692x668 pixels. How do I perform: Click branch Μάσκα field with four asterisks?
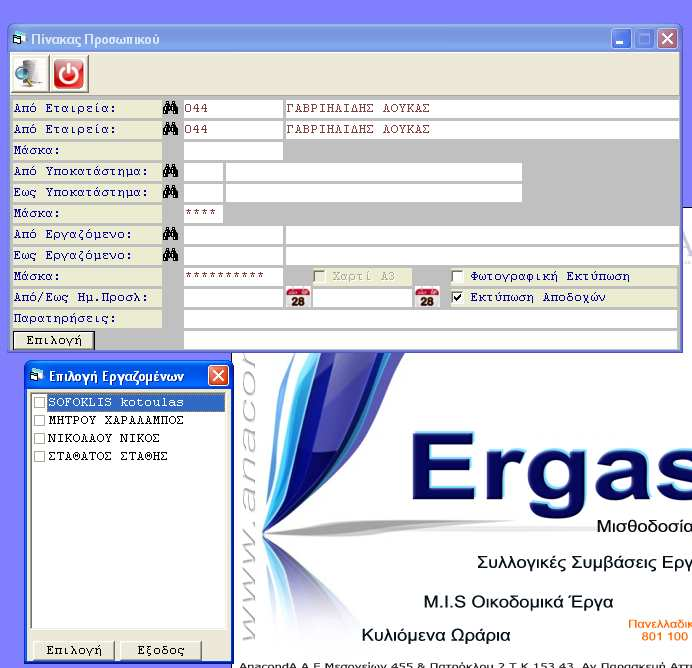pyautogui.click(x=203, y=214)
